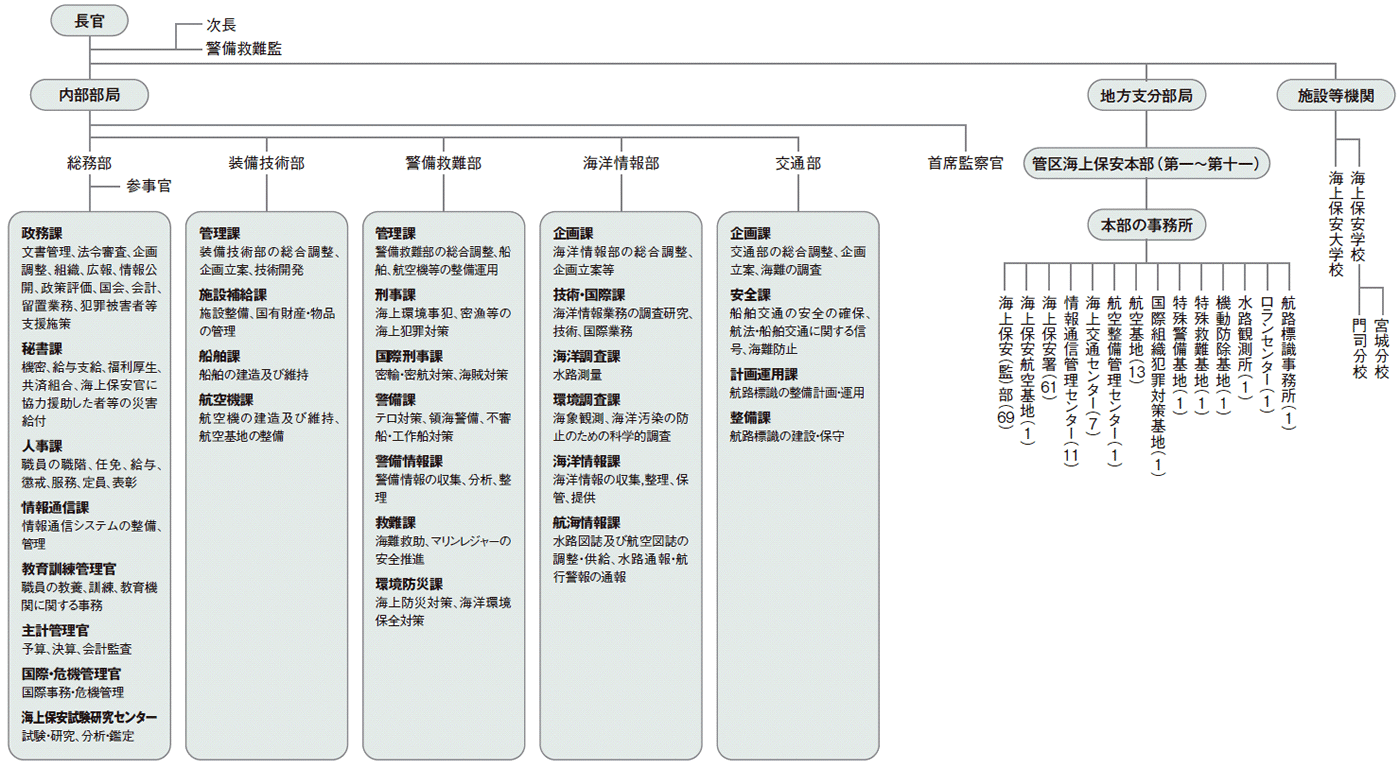Open the 施設等機関 node
The height and width of the screenshot is (769, 1400).
1336,96
